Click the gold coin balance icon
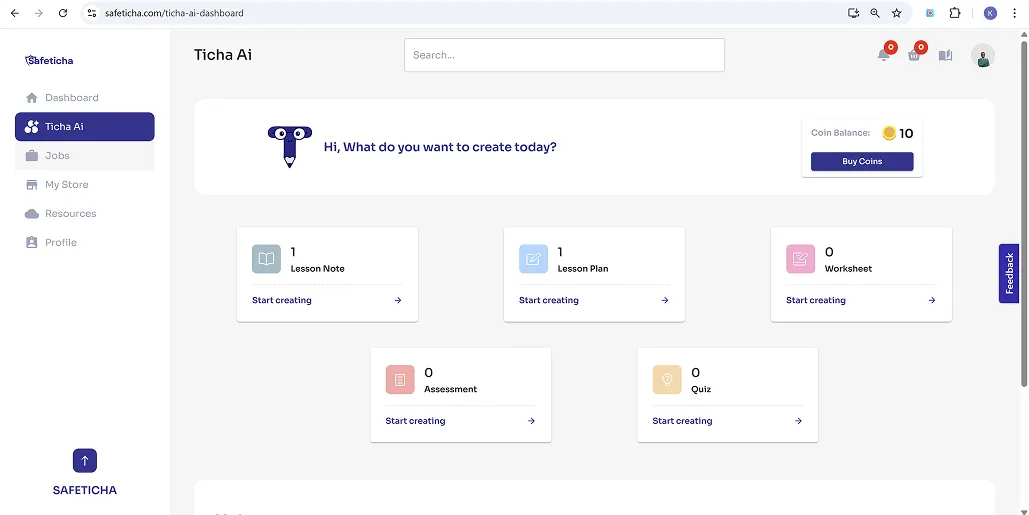Image resolution: width=1029 pixels, height=515 pixels. (x=889, y=133)
